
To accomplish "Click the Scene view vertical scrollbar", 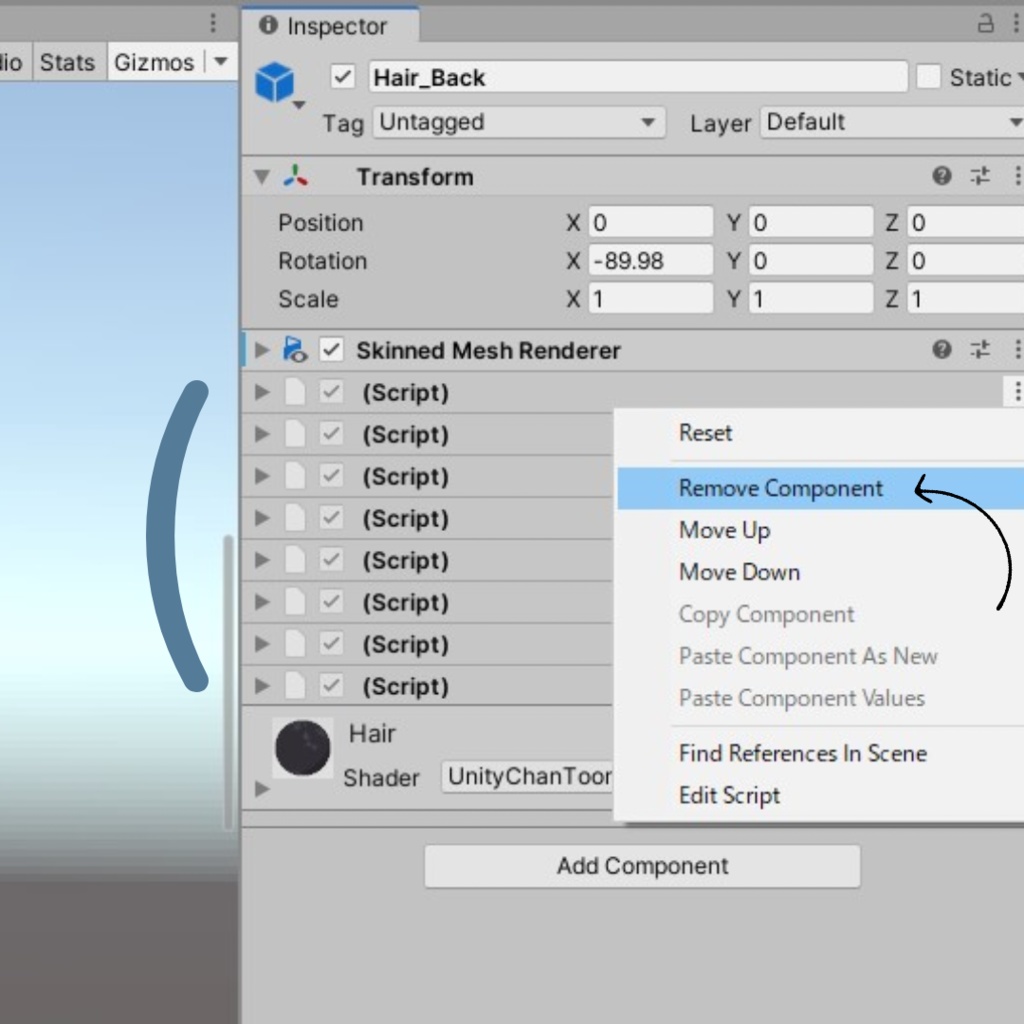I will [228, 682].
